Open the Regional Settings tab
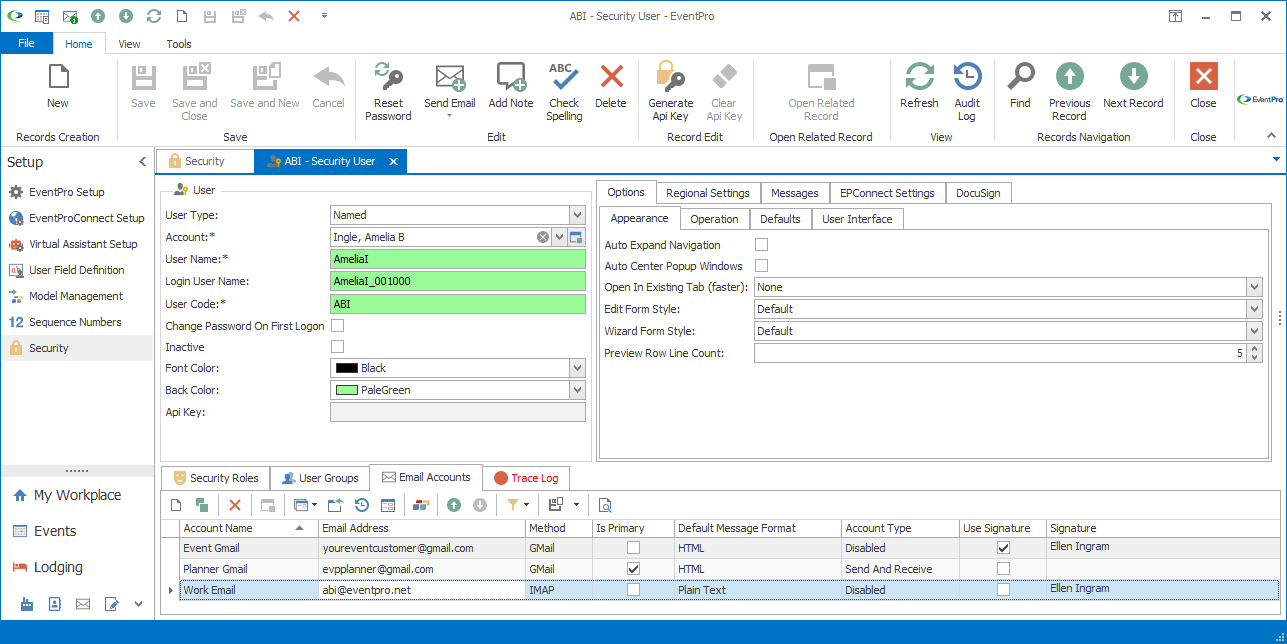 (708, 193)
